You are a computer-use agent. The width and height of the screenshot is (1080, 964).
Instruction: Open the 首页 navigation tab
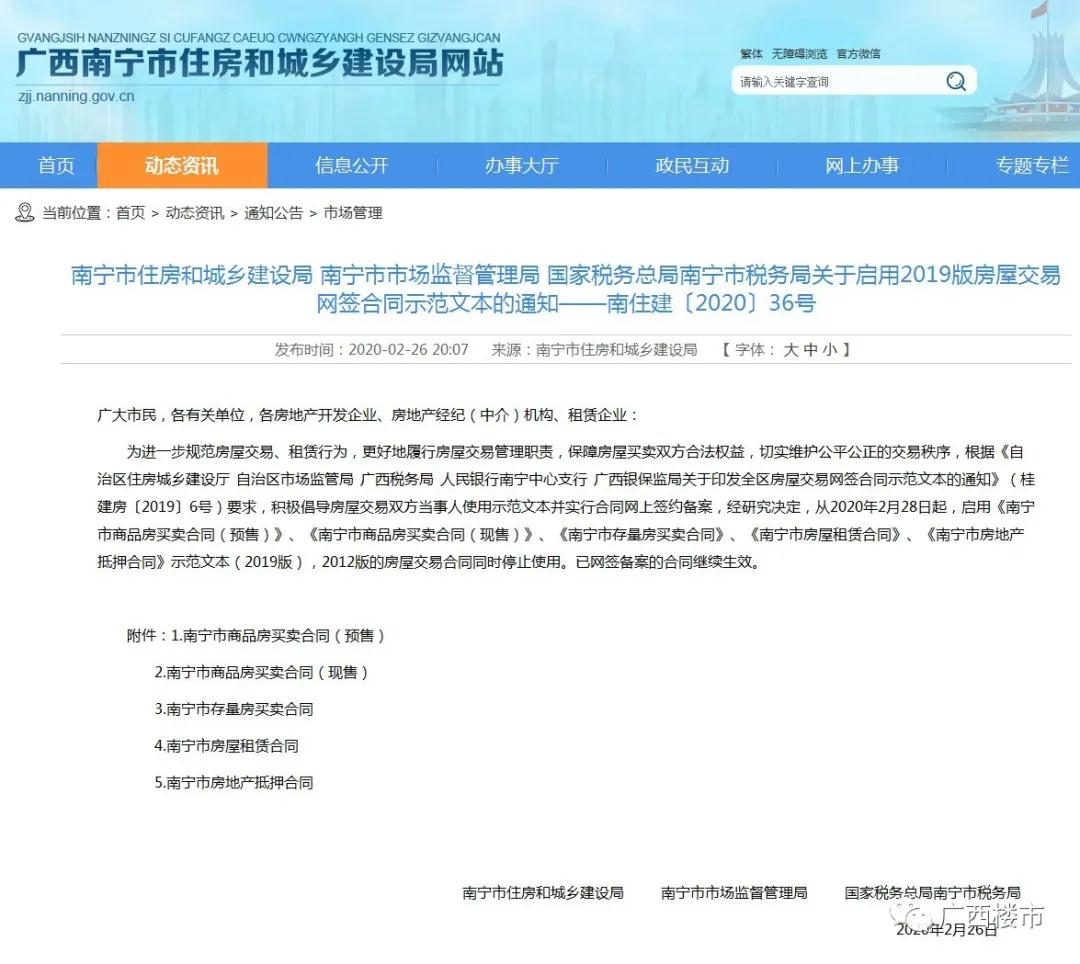point(56,166)
